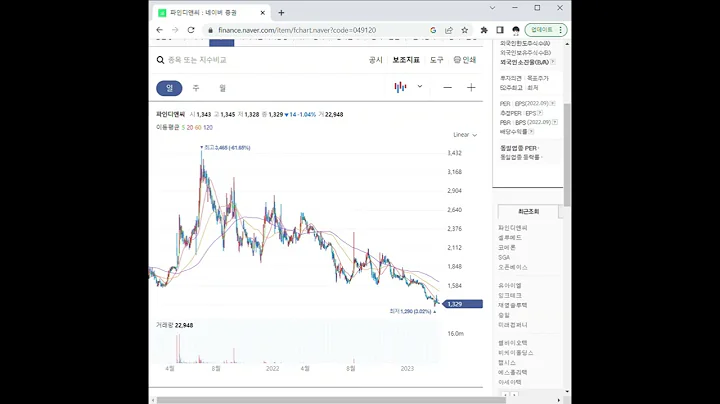Viewport: 720px width, 404px height.
Task: Click the highlighted blue tab above chart
Action: pos(222,42)
